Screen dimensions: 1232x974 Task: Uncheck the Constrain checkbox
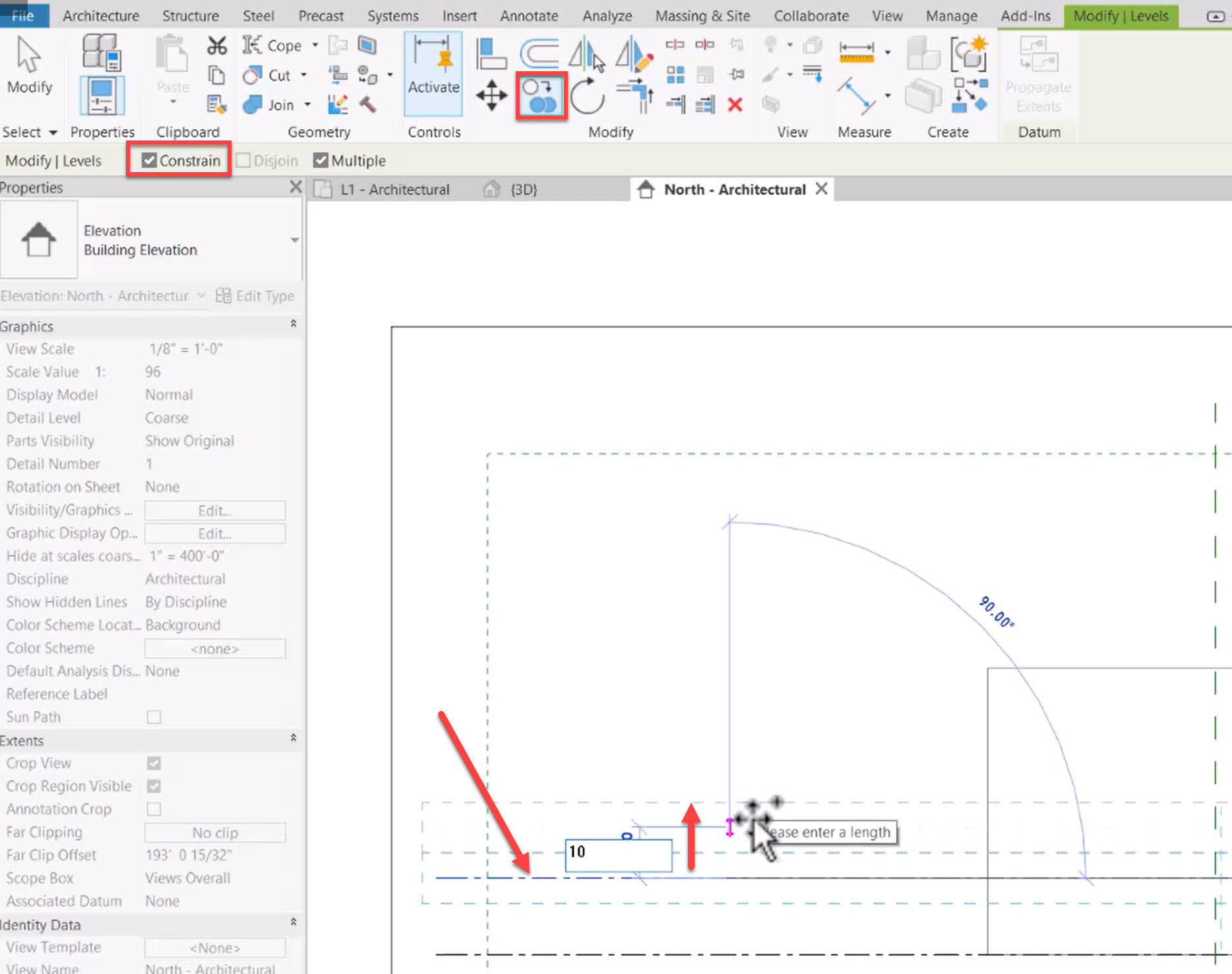tap(150, 160)
